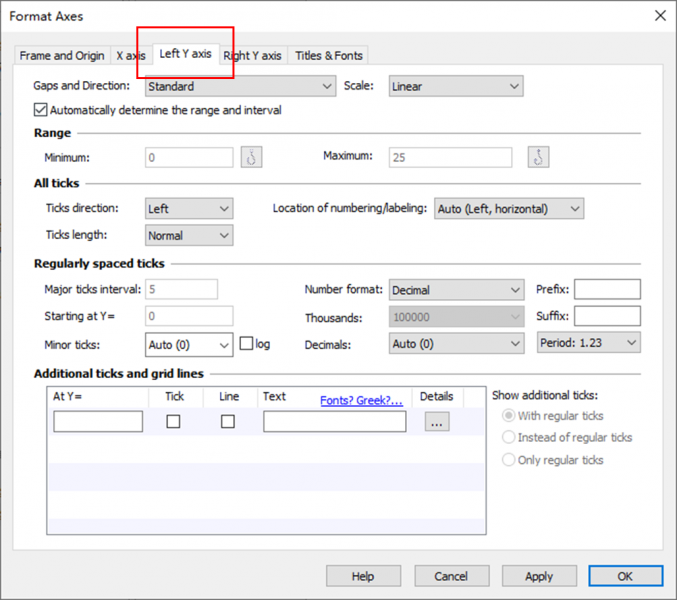Close the Format Axes dialog

[659, 15]
